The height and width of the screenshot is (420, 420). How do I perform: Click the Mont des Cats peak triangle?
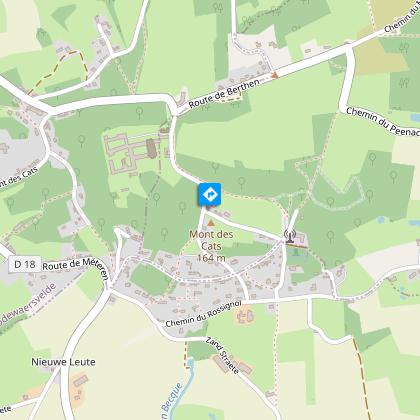[210, 222]
